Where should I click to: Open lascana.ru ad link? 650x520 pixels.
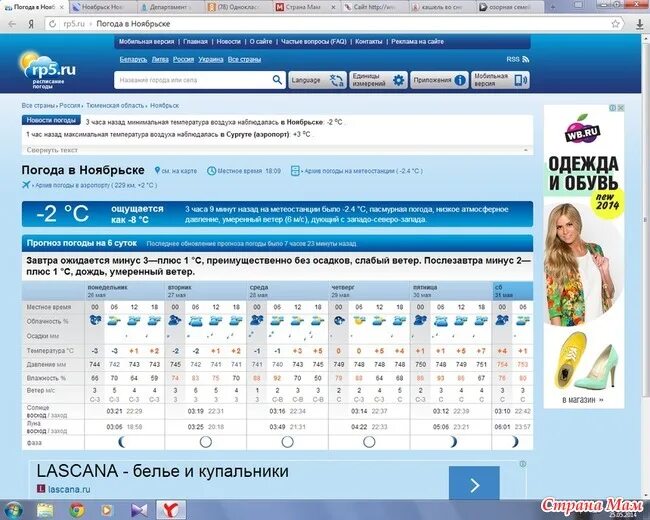[x=69, y=489]
